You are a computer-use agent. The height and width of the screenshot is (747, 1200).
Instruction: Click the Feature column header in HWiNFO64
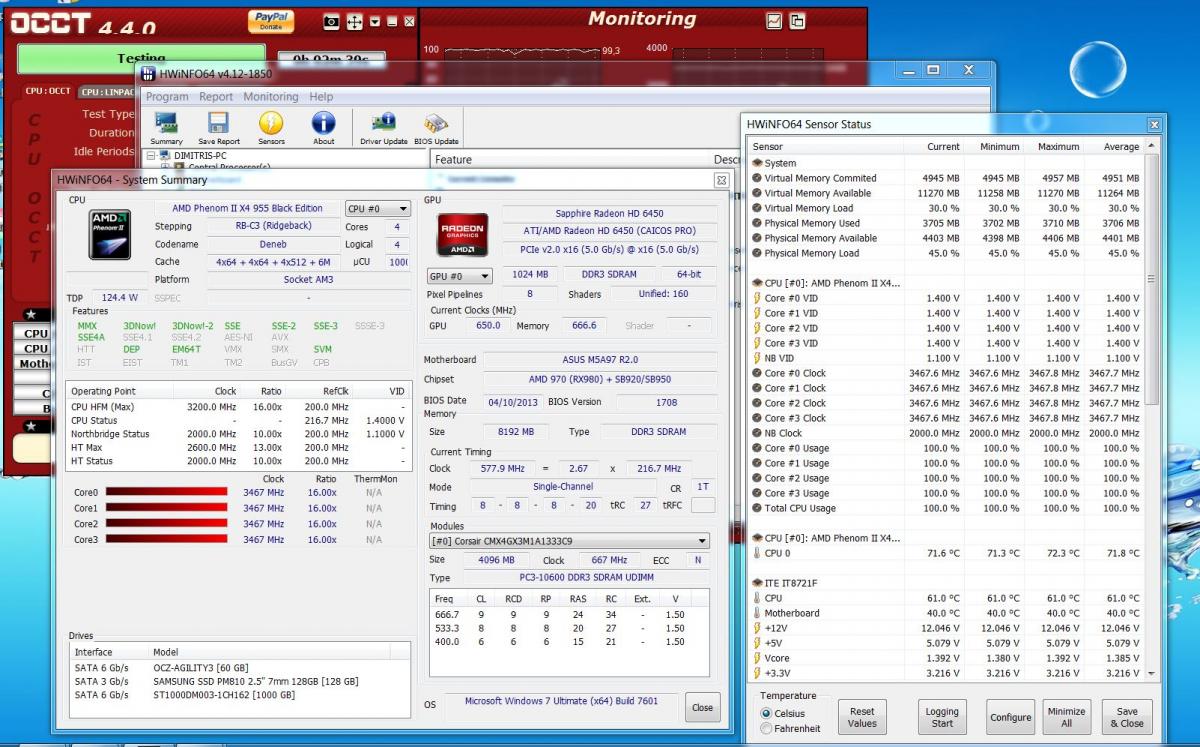[x=571, y=159]
